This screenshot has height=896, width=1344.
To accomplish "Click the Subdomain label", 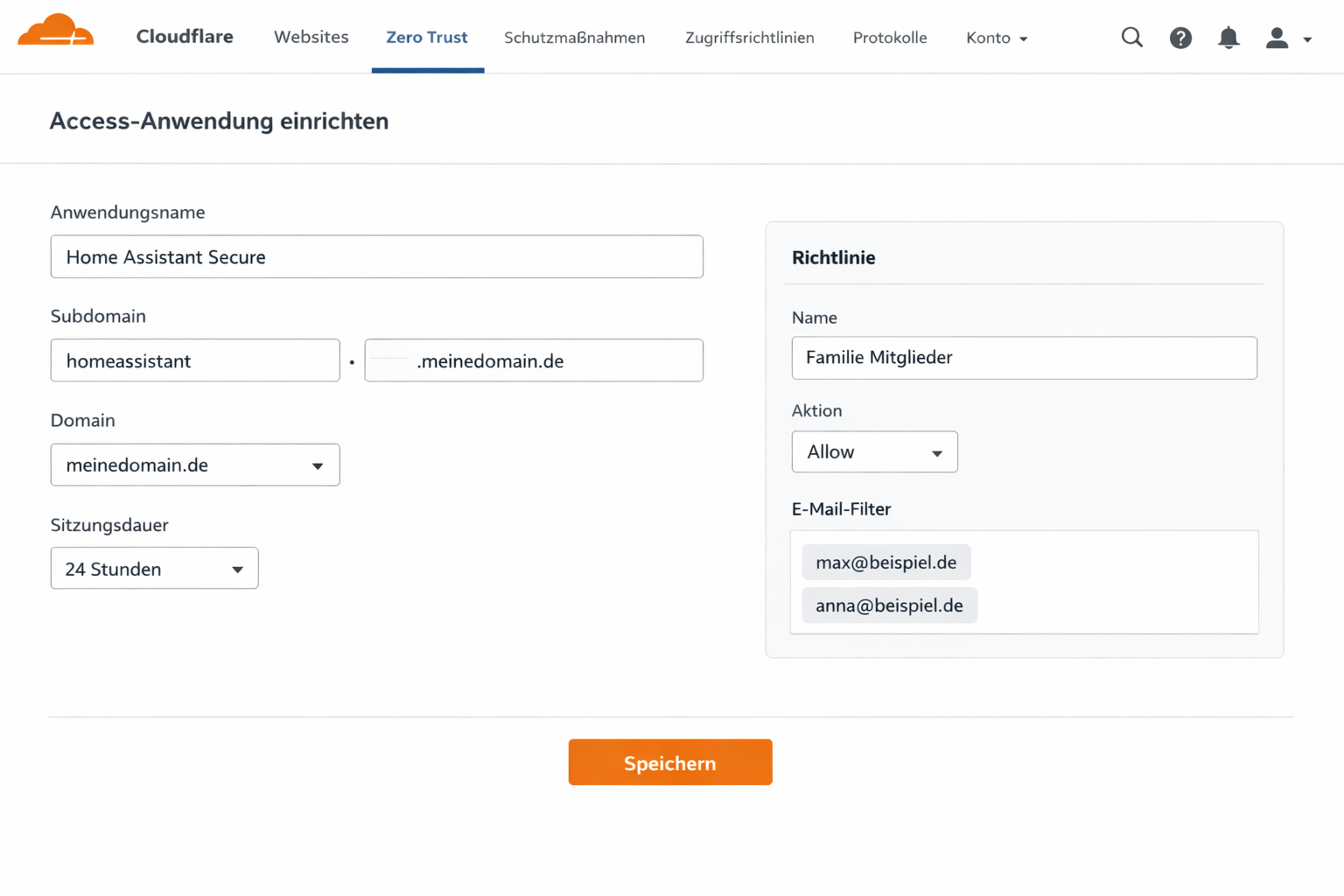I will (x=98, y=316).
